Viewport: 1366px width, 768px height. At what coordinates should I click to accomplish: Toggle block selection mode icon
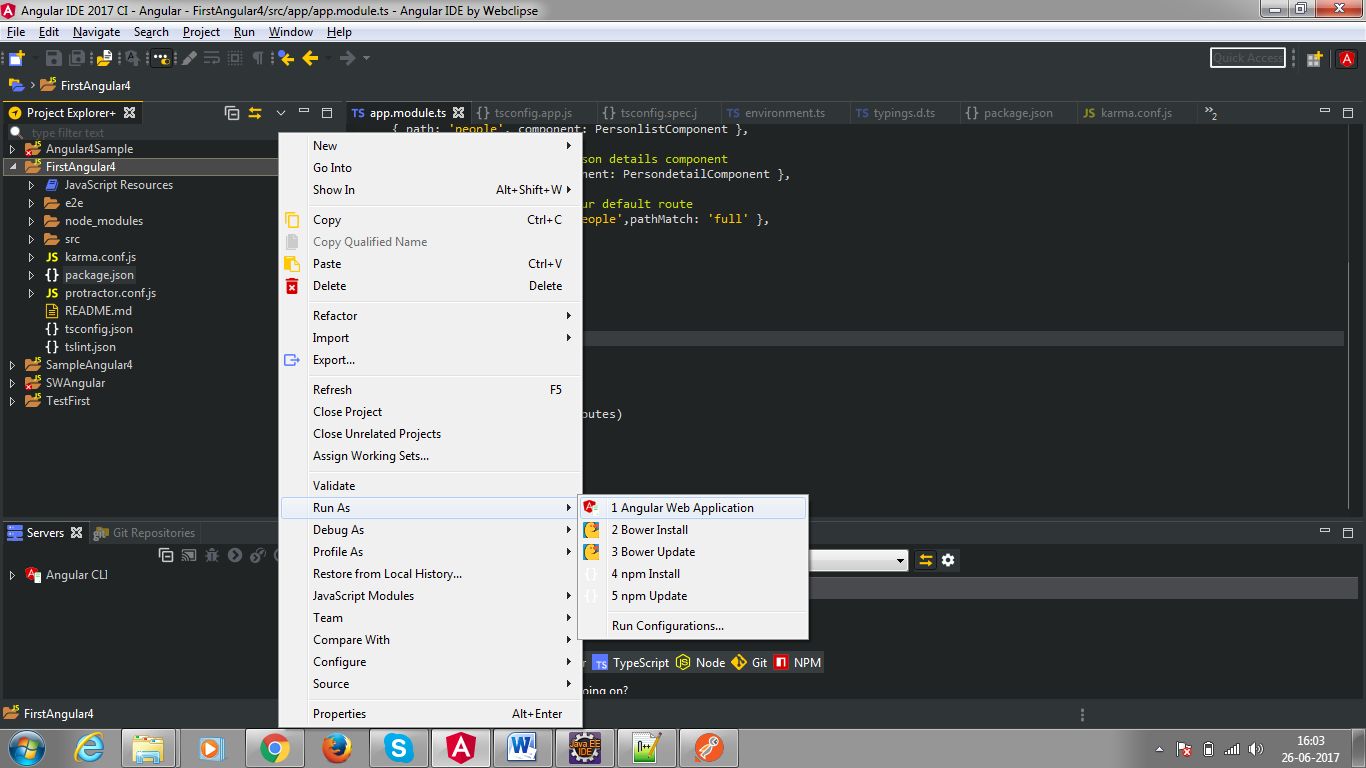click(x=235, y=58)
